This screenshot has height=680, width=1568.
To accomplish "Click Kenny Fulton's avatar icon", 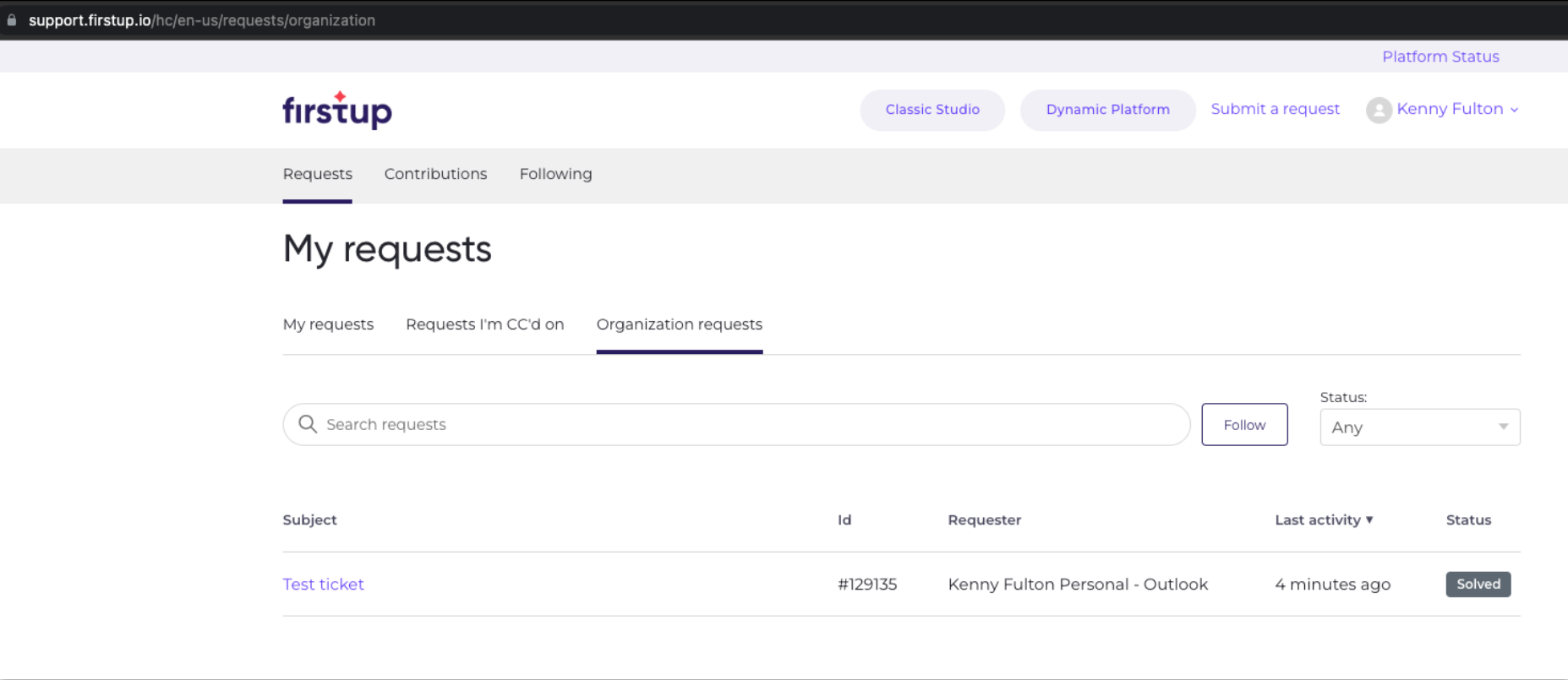I will pyautogui.click(x=1379, y=110).
